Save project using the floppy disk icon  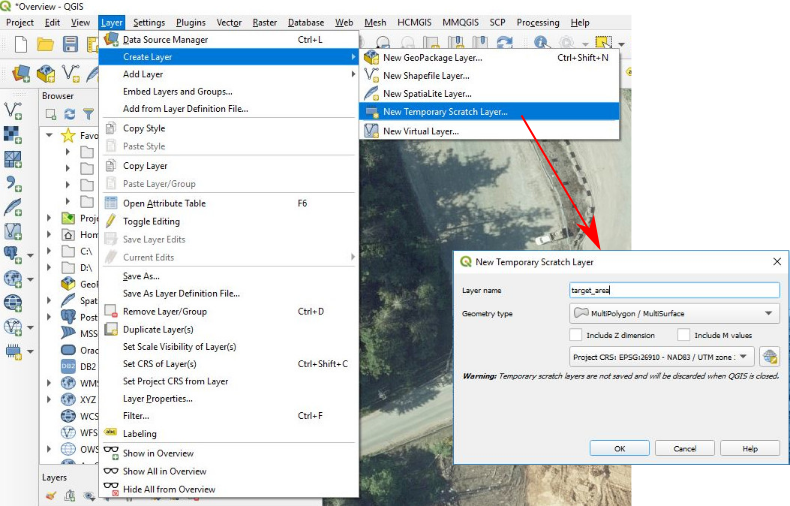coord(70,44)
